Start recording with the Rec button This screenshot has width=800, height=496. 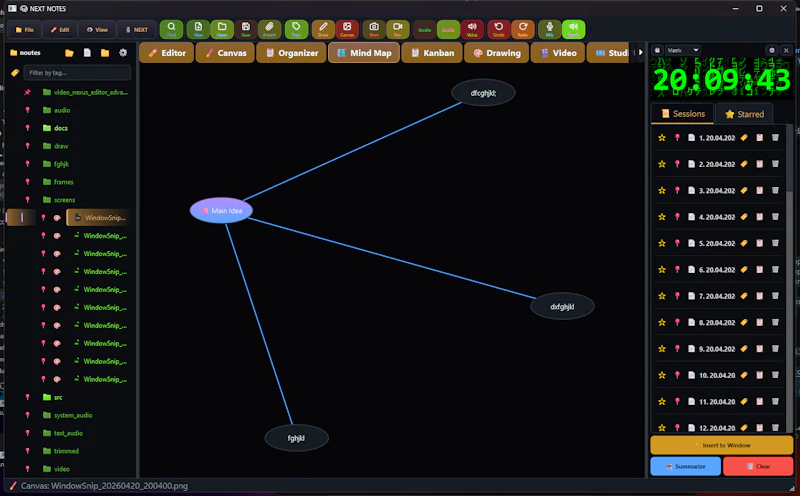[x=397, y=29]
